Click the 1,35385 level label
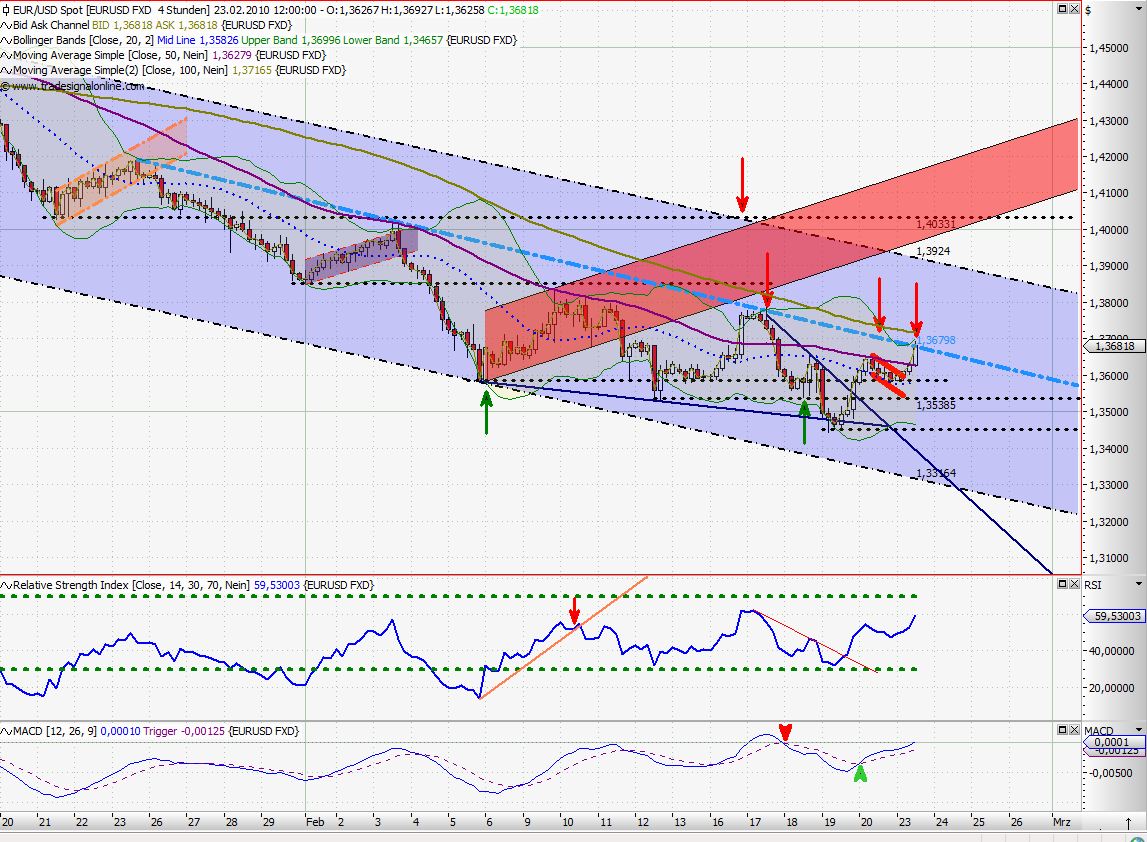 click(936, 405)
